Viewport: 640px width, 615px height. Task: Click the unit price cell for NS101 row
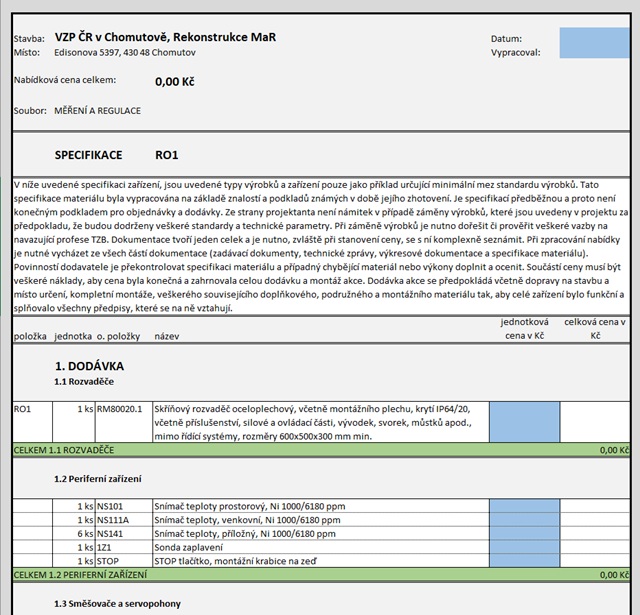coord(524,506)
